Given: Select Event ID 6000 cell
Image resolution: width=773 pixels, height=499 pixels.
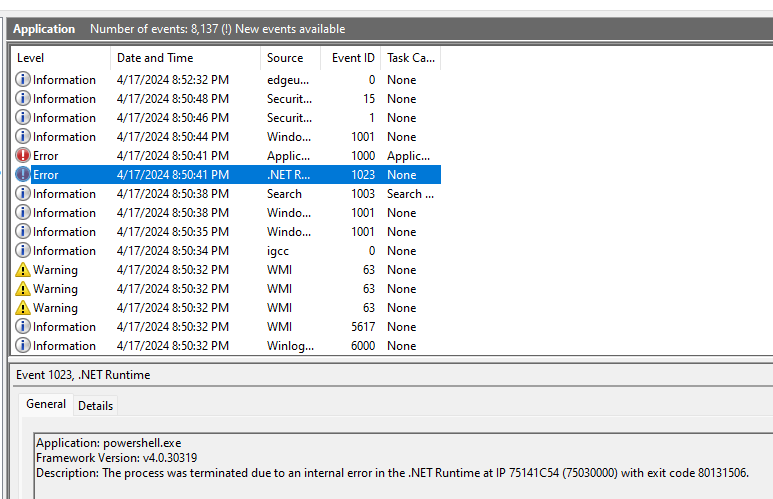Looking at the screenshot, I should [363, 346].
